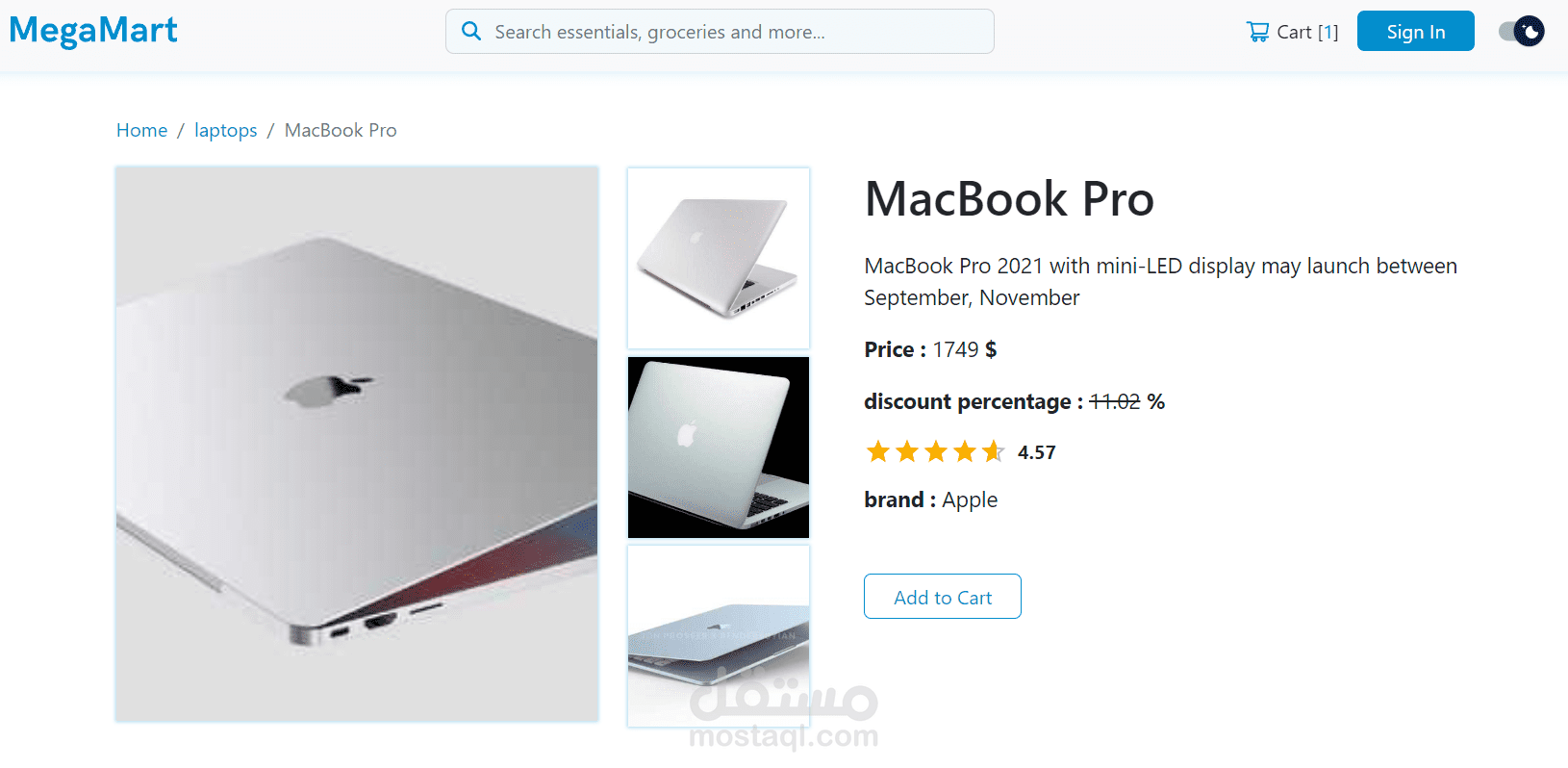Open the Cart [1] link
This screenshot has height=768, width=1568.
pos(1292,32)
